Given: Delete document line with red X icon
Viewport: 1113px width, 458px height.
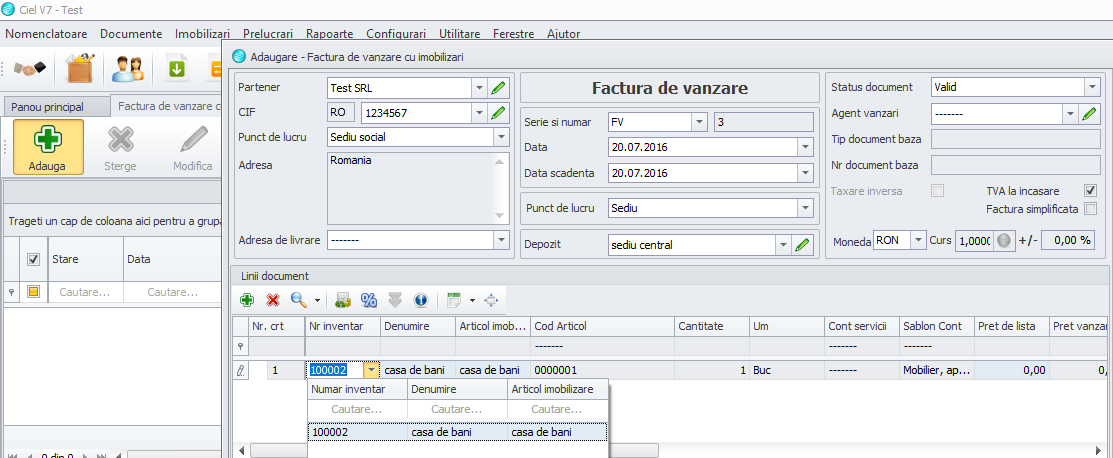Looking at the screenshot, I should pyautogui.click(x=273, y=300).
